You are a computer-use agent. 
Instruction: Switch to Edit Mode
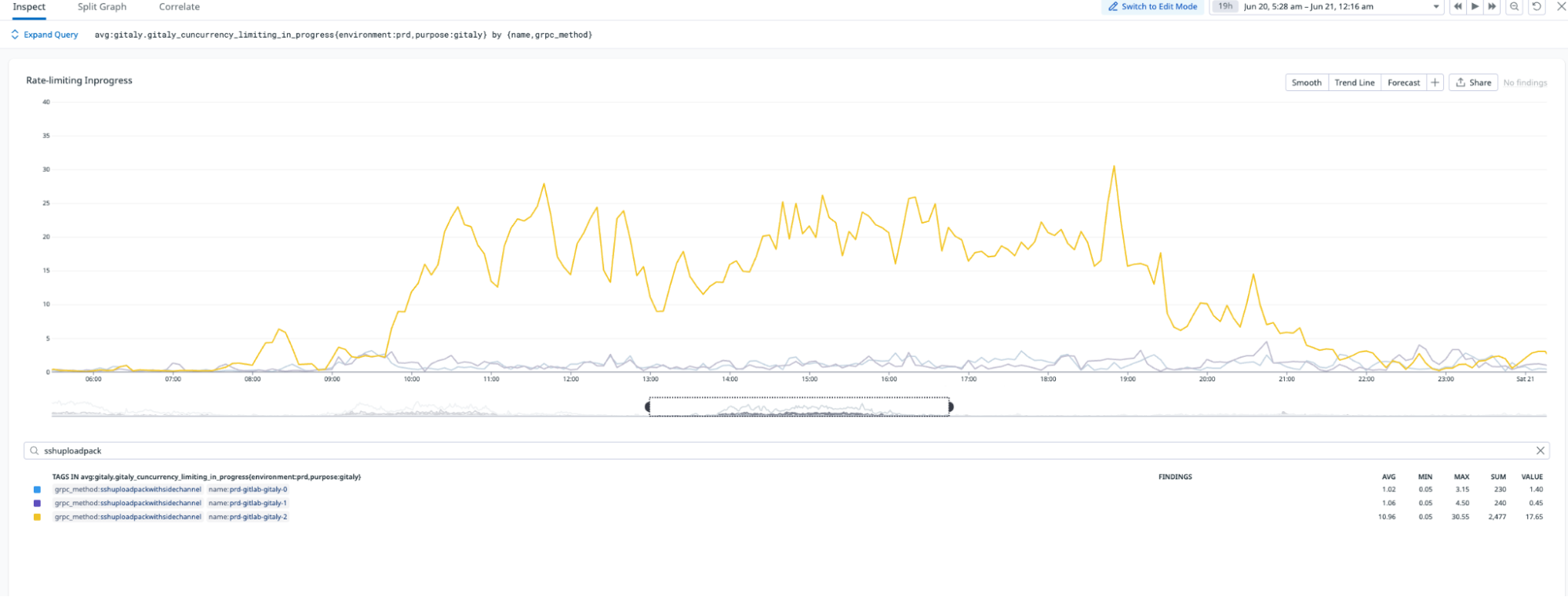[x=1152, y=6]
